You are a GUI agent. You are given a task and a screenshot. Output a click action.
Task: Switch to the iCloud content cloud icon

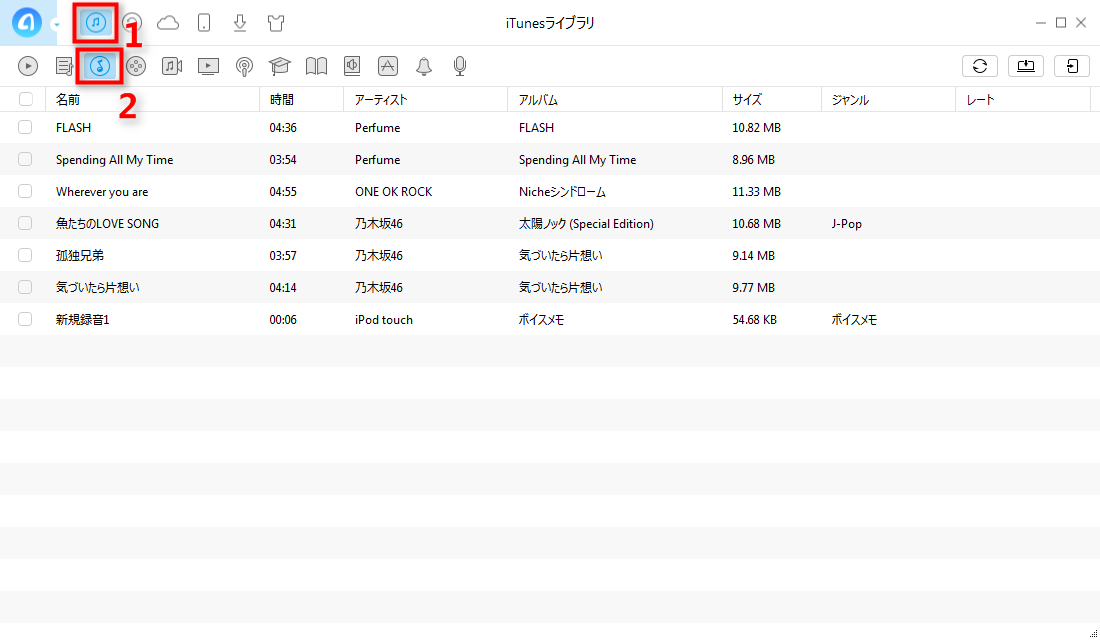[x=168, y=23]
